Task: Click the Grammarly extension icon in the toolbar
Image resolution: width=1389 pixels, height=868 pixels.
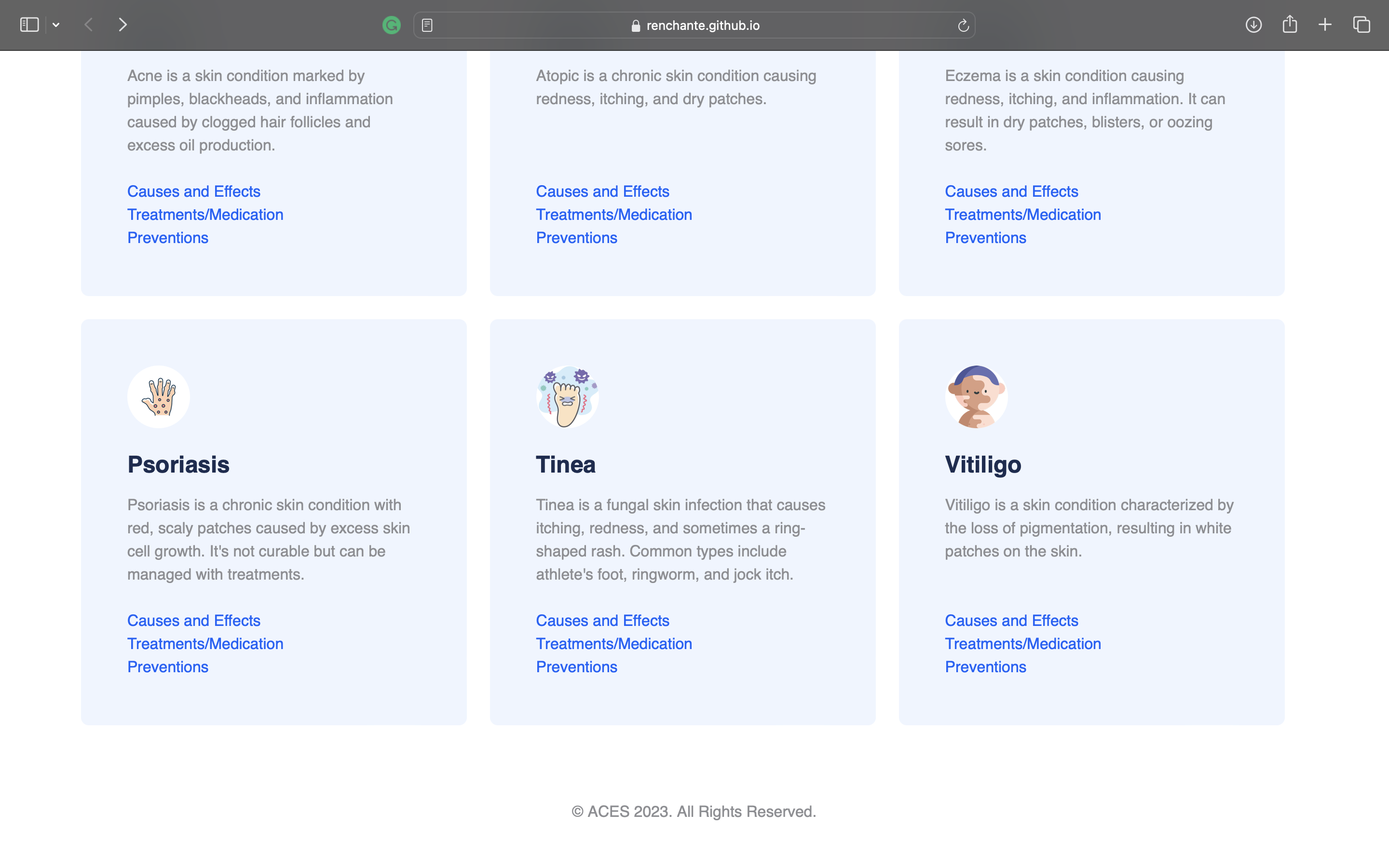Action: 391,25
